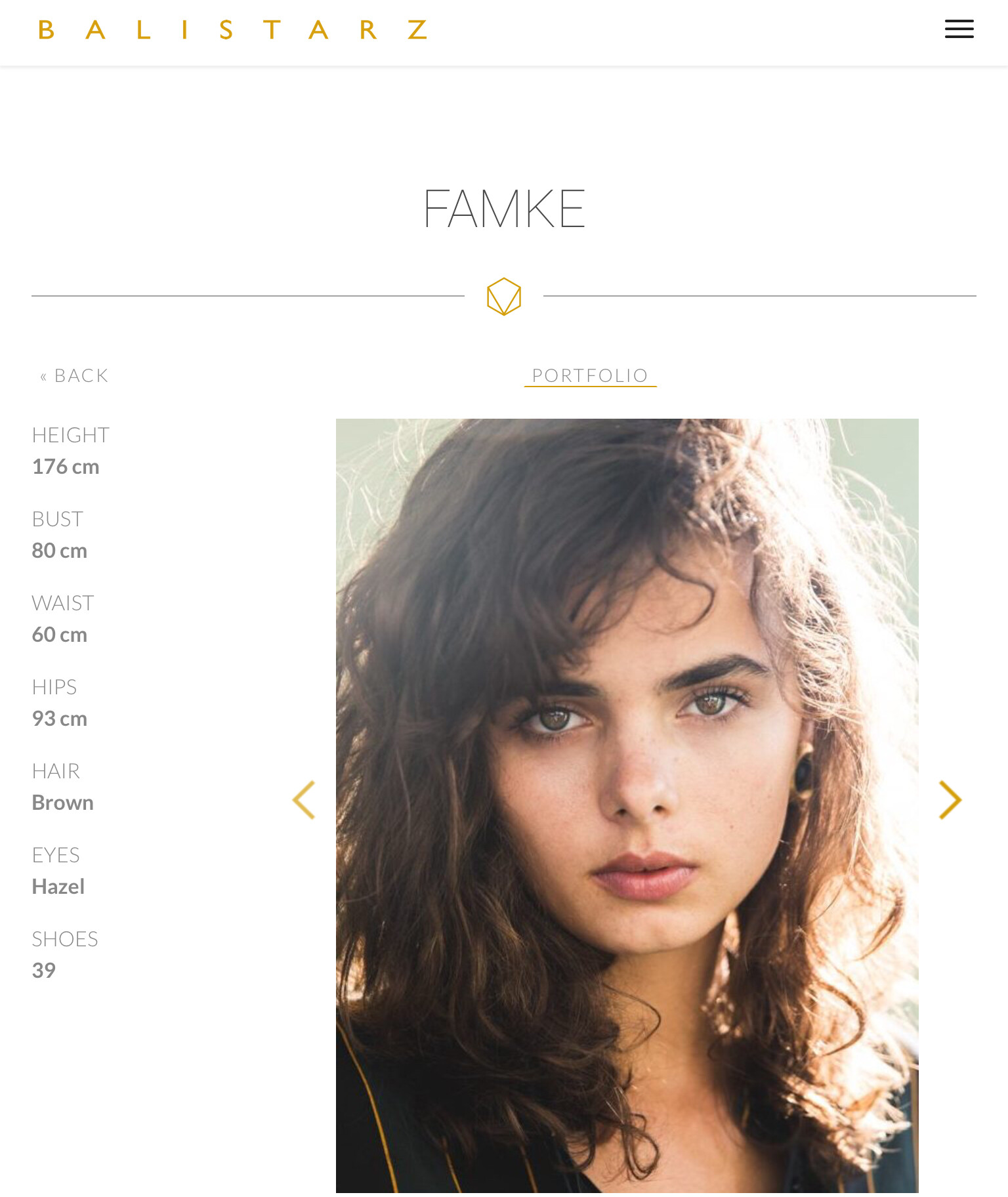1008x1197 pixels.
Task: Click the WAIST label
Action: coord(63,603)
